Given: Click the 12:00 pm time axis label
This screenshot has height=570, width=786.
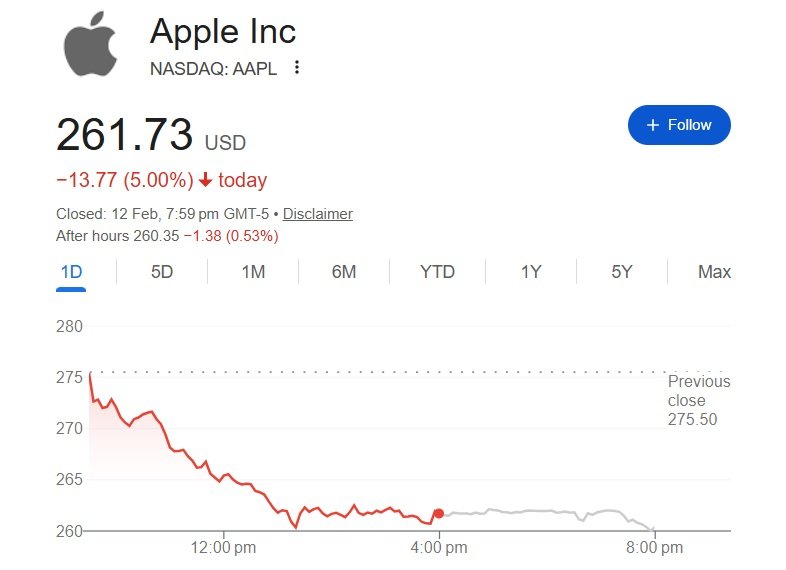Looking at the screenshot, I should coord(222,547).
